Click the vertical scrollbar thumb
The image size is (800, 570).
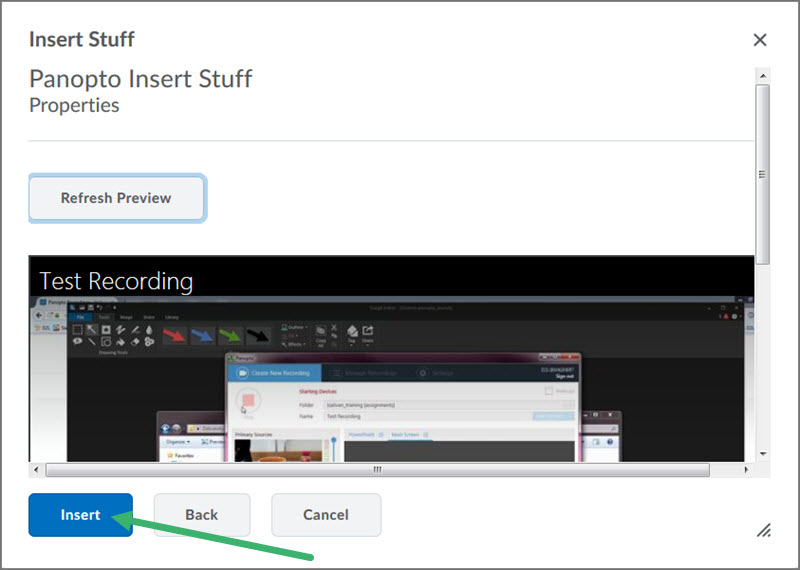[x=762, y=175]
